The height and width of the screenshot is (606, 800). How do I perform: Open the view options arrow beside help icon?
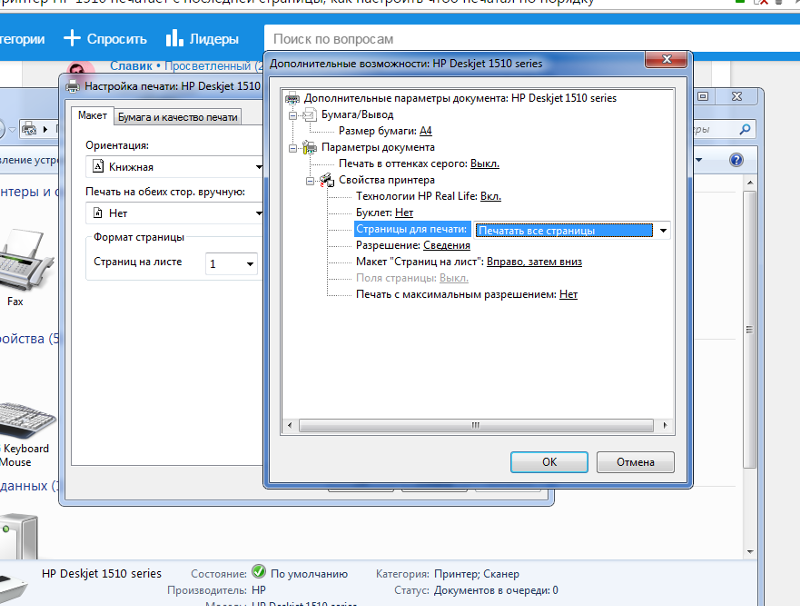tap(698, 160)
